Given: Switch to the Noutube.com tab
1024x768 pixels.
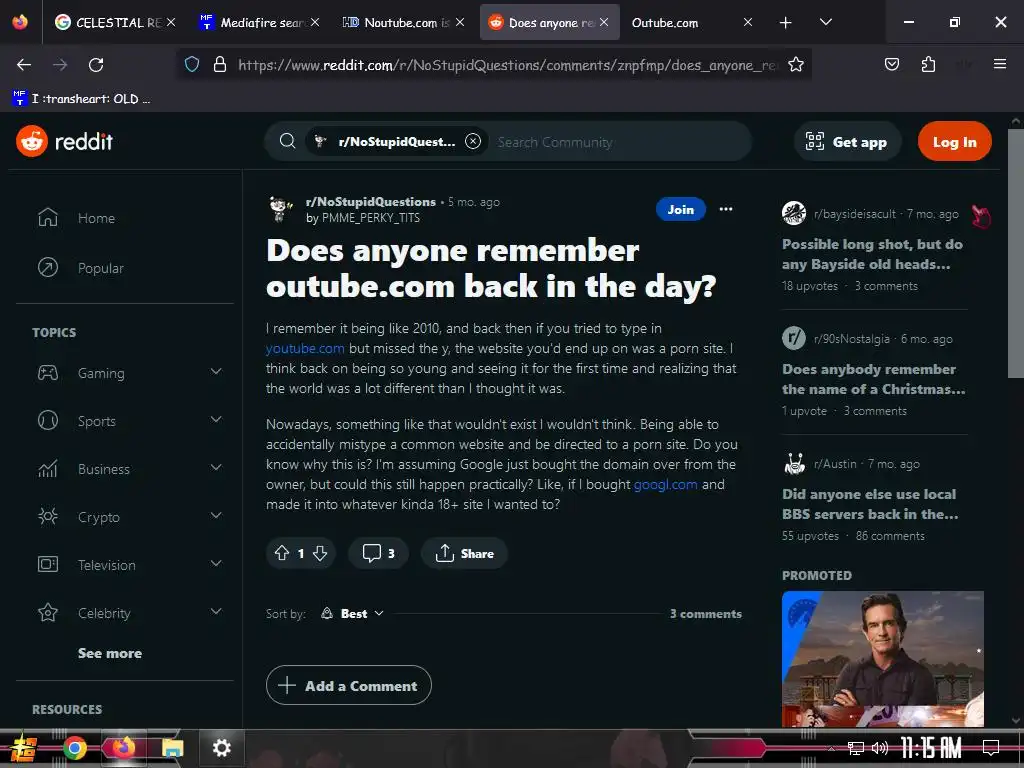Looking at the screenshot, I should coord(396,22).
